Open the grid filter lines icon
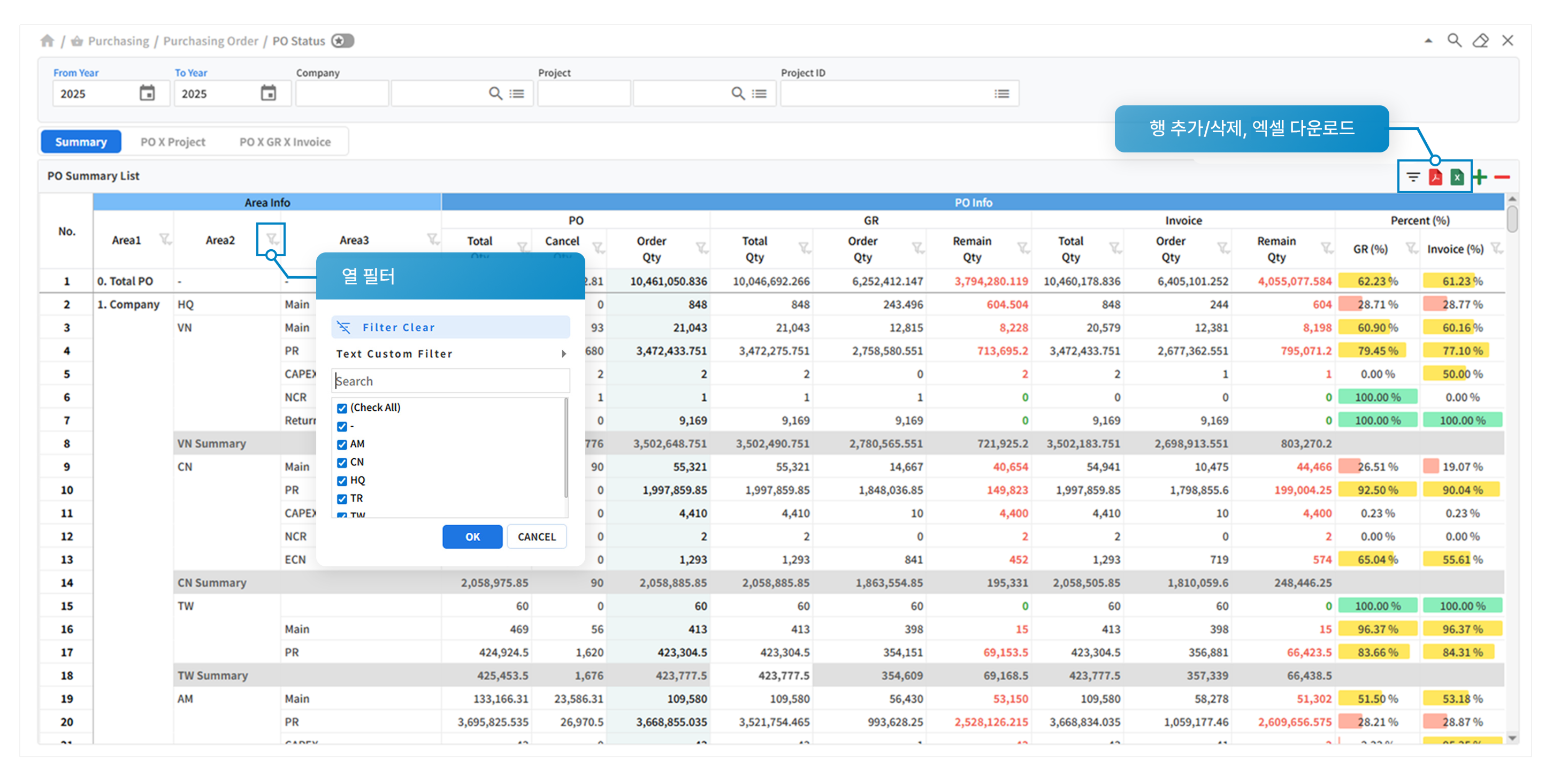 coord(1413,177)
